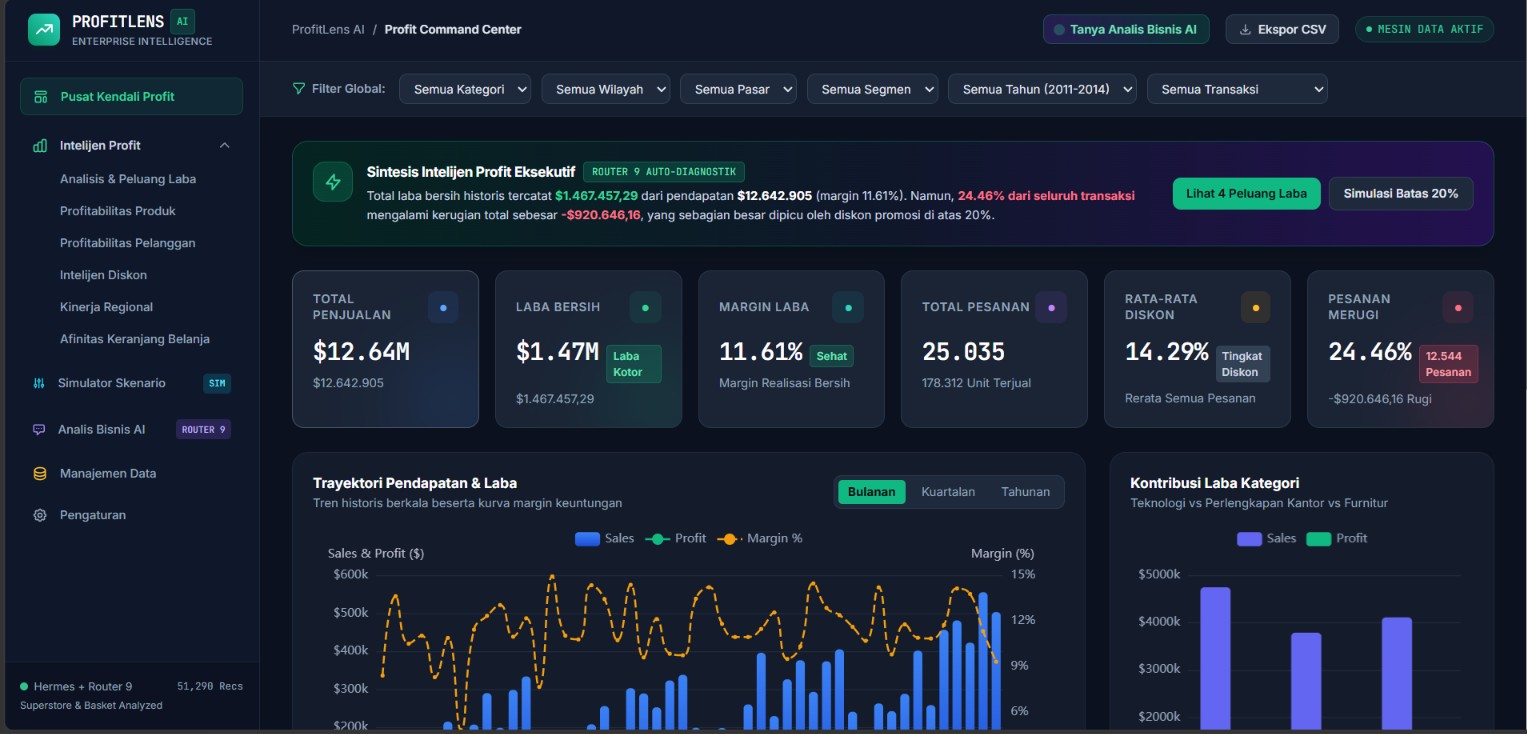Click the Pusat Kendali Profit dashboard icon

(x=41, y=97)
